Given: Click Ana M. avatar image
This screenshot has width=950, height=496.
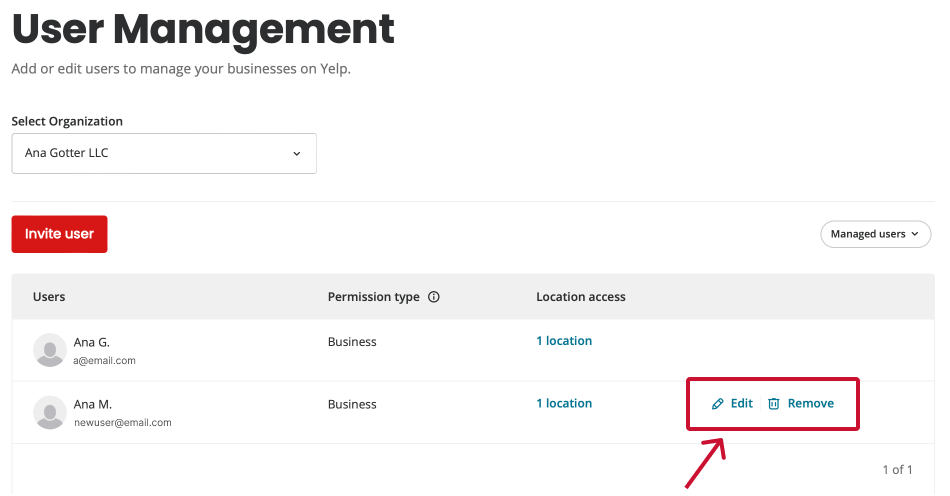Looking at the screenshot, I should (50, 412).
